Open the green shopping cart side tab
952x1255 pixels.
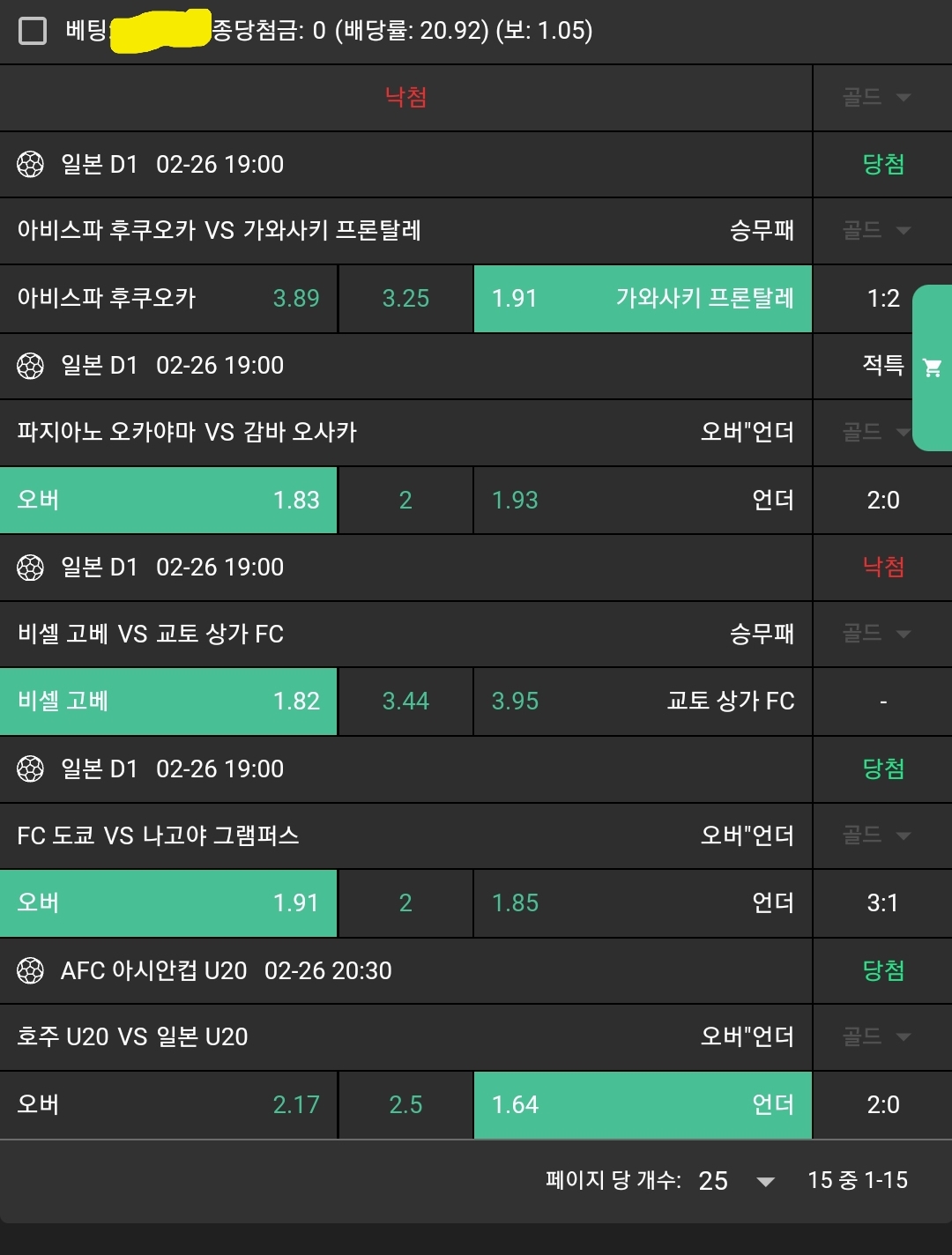932,368
